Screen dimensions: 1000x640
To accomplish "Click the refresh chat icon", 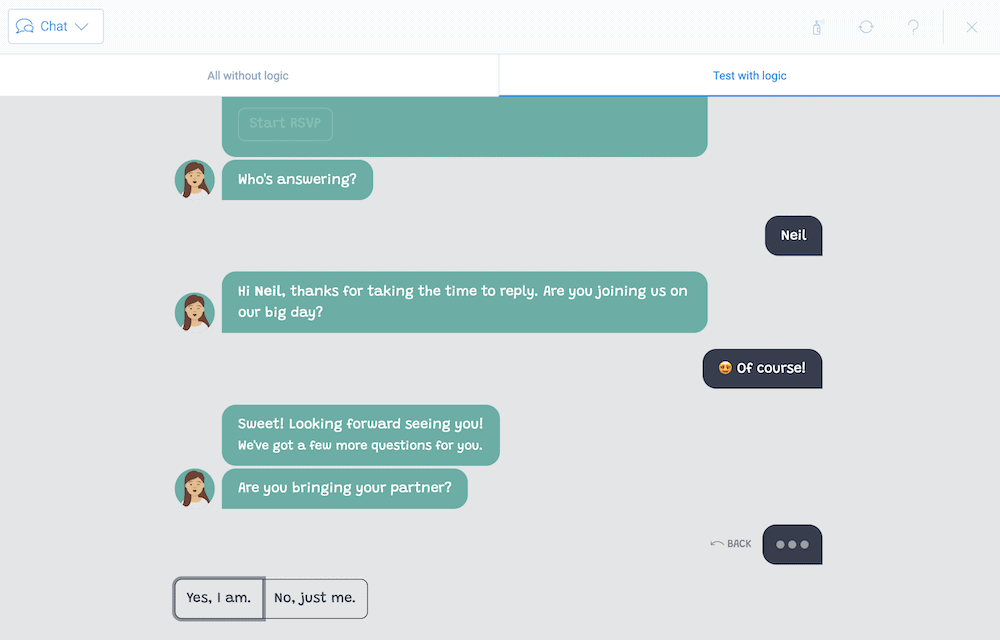I will tap(865, 27).
